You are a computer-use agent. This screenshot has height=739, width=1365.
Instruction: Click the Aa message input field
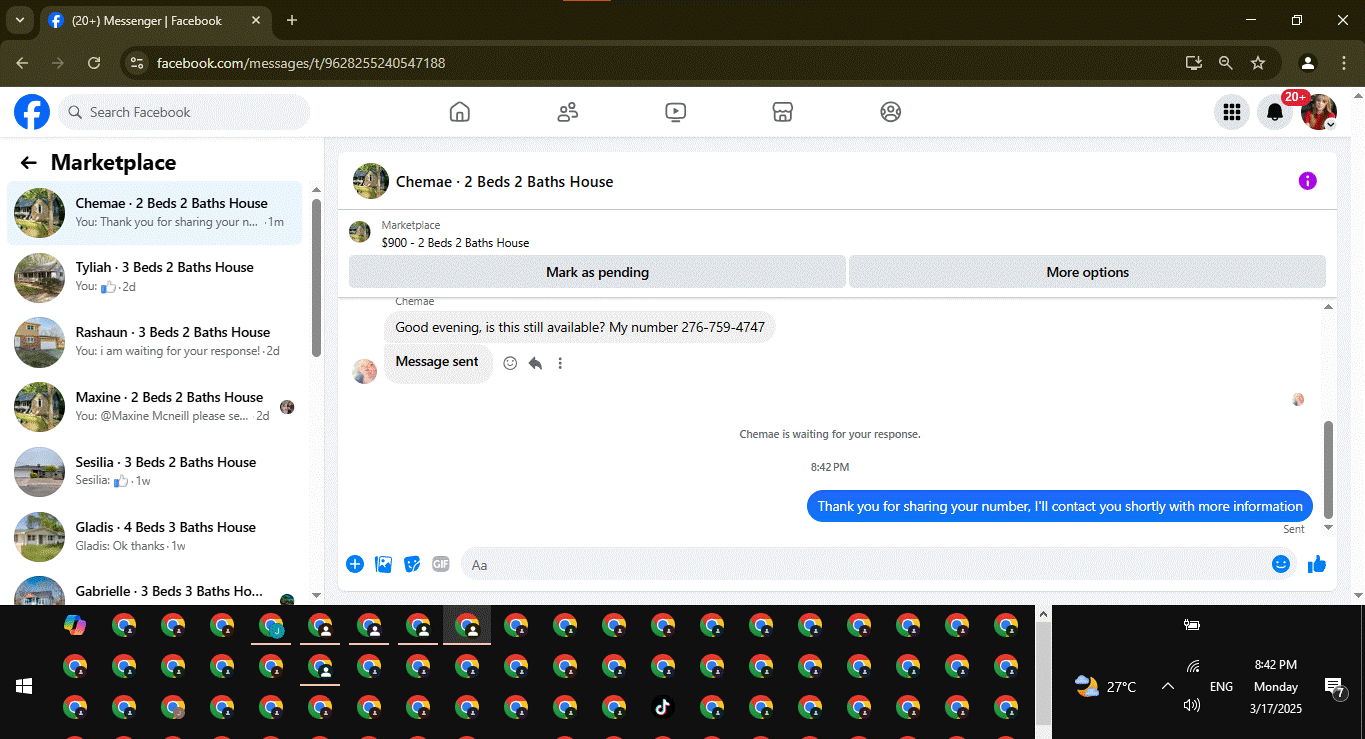[x=865, y=564]
